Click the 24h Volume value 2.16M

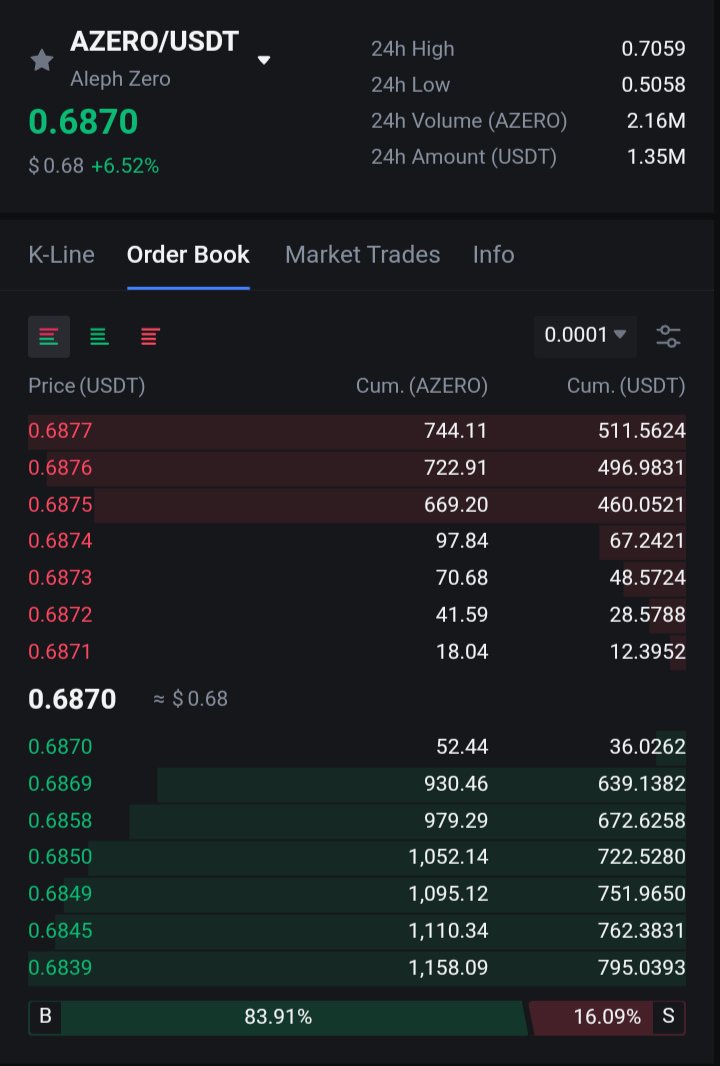pyautogui.click(x=656, y=120)
